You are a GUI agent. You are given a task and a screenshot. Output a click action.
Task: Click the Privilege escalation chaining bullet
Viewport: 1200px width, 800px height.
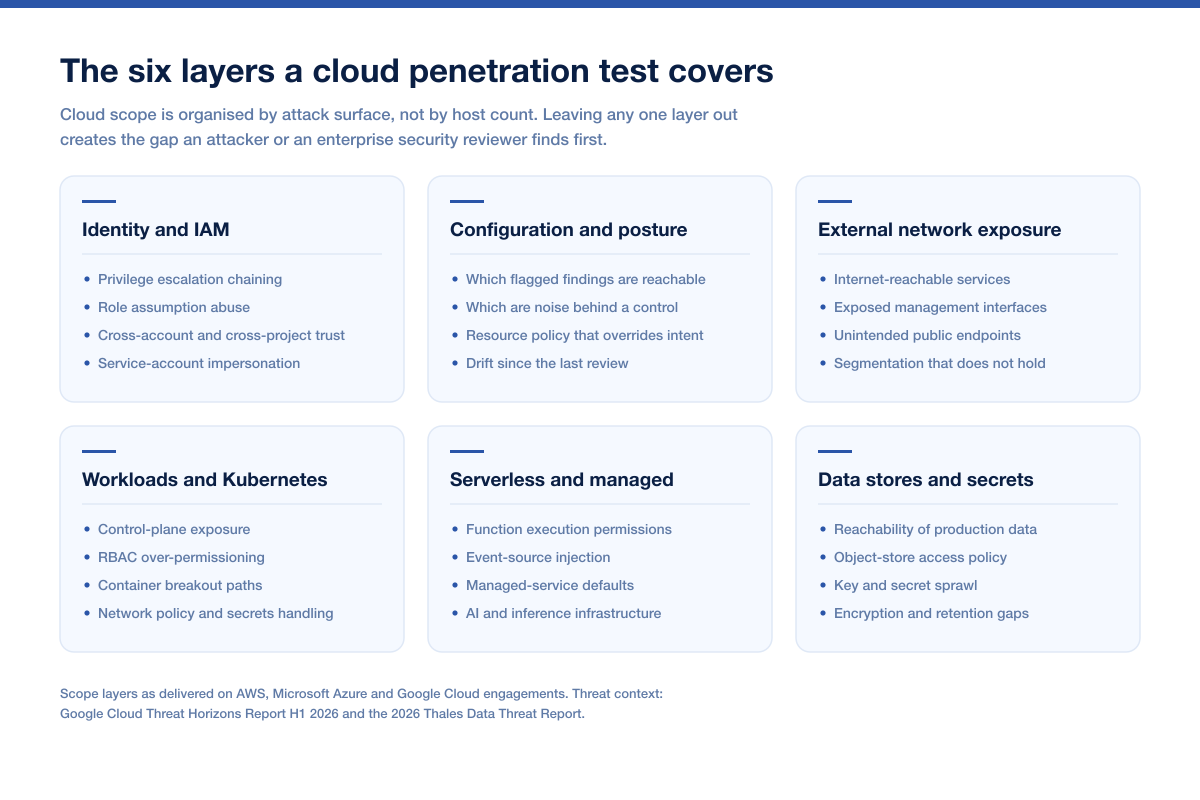click(190, 280)
